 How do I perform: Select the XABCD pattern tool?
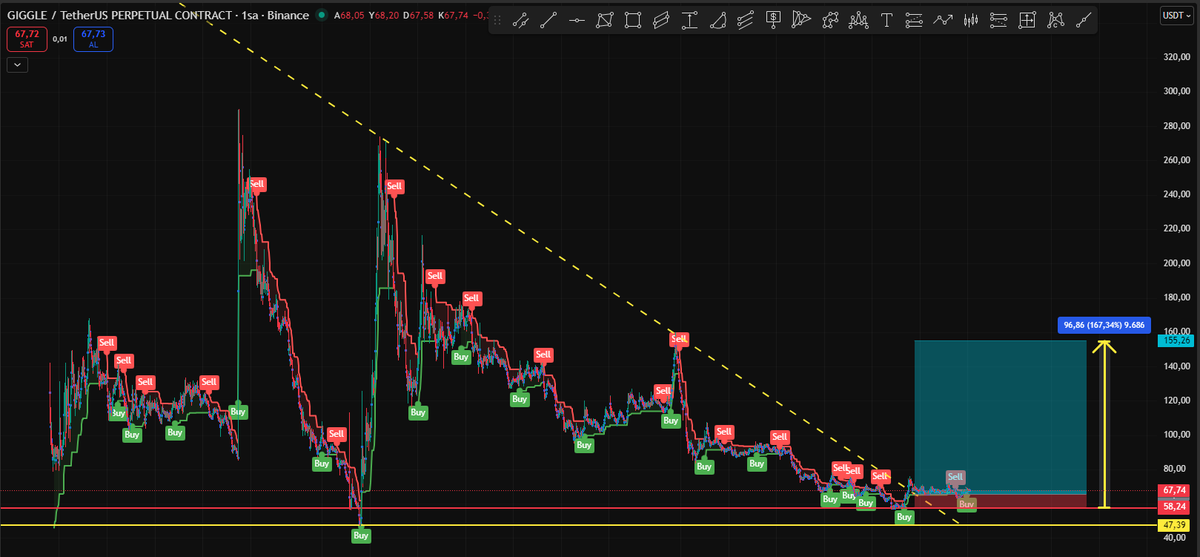pyautogui.click(x=1056, y=20)
